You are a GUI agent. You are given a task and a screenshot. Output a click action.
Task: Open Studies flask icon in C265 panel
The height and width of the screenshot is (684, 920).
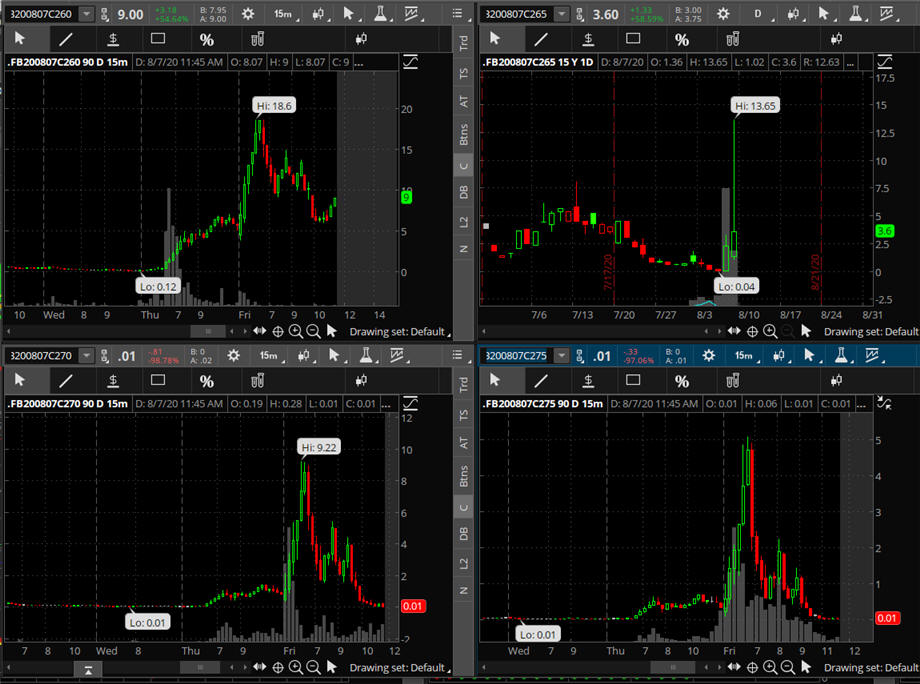point(855,14)
